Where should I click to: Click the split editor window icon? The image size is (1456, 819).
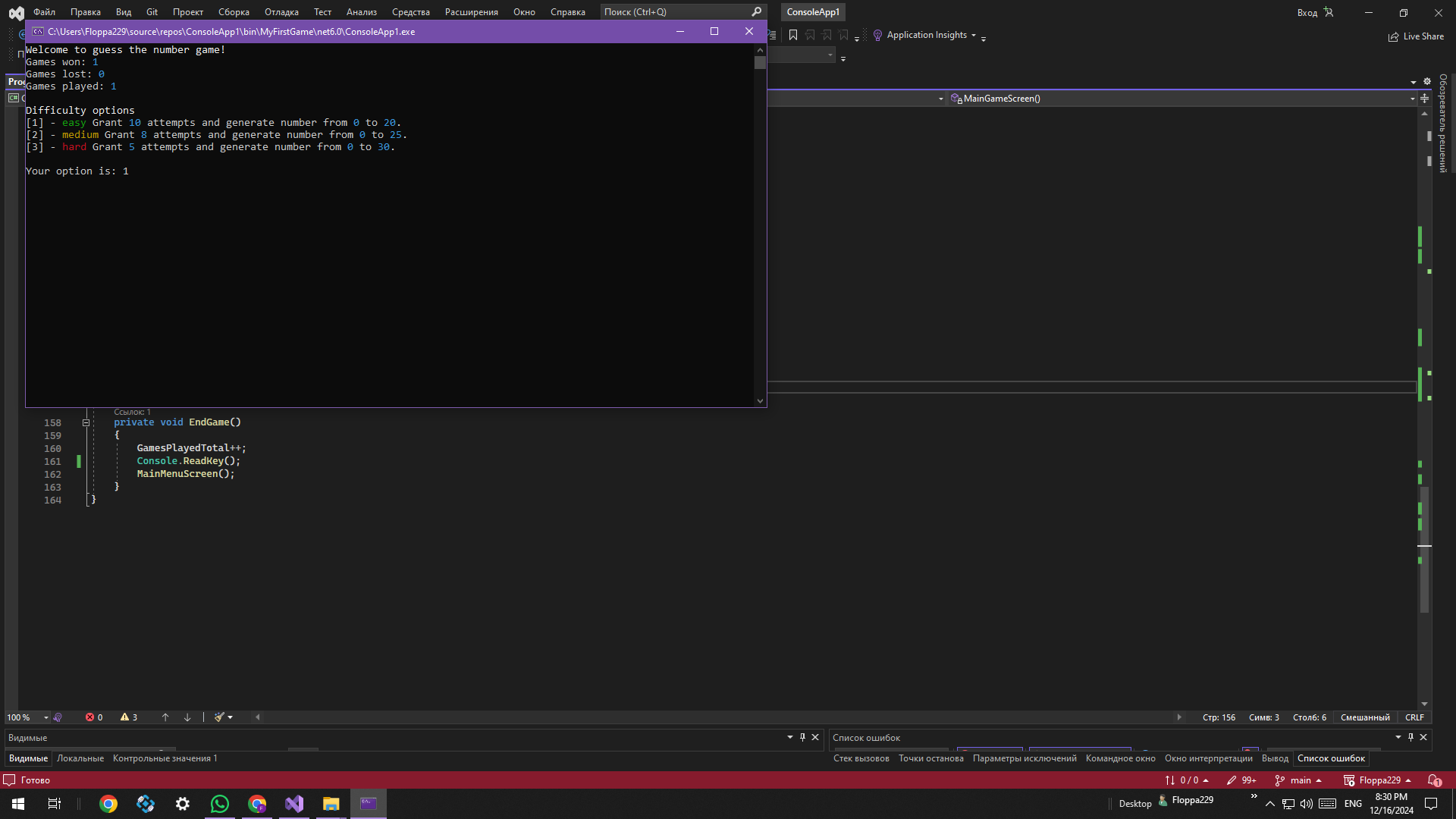pyautogui.click(x=1424, y=99)
